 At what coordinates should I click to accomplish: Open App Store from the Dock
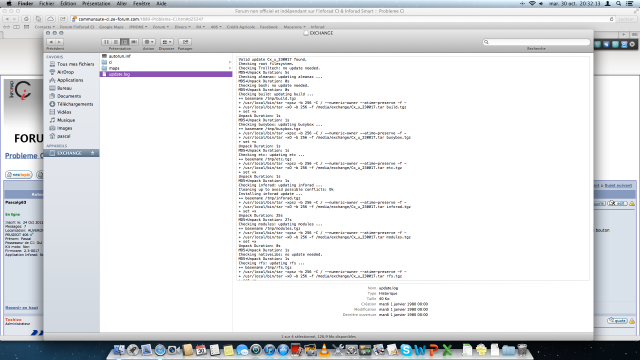point(283,350)
